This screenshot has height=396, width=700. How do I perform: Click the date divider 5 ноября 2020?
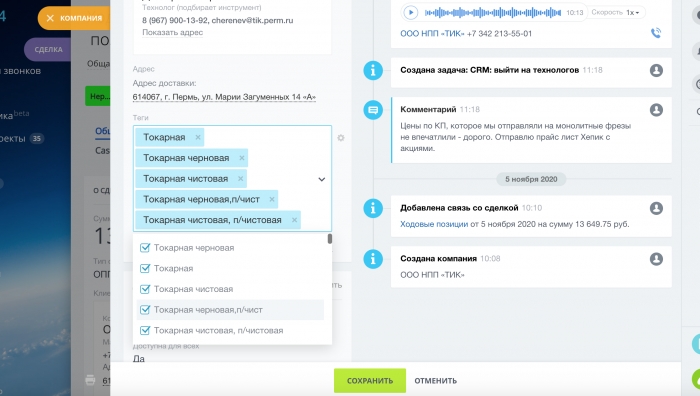pos(531,179)
